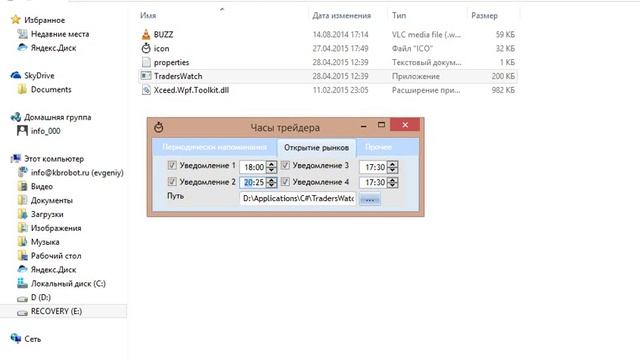Click the Рабочий стол folder icon
640x360 pixels.
22,256
